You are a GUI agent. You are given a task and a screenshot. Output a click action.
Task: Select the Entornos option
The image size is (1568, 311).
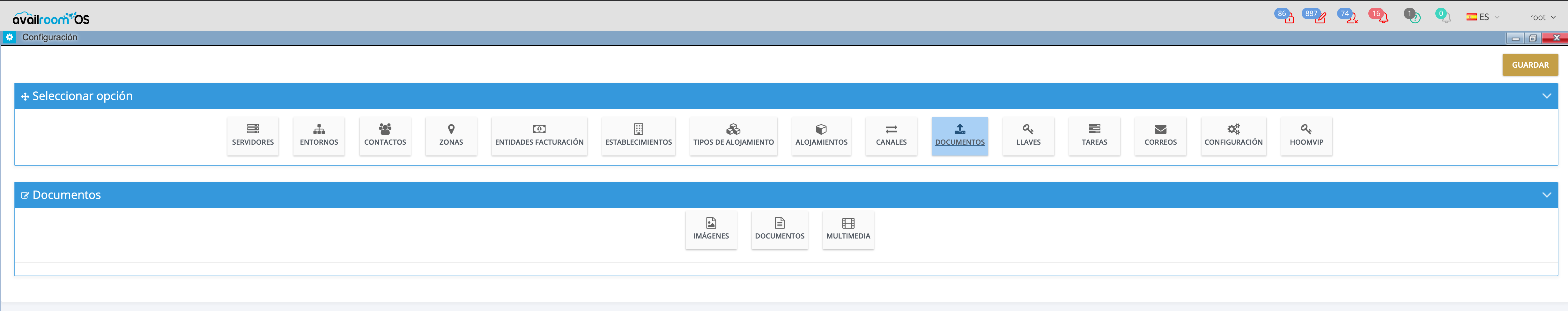tap(319, 135)
